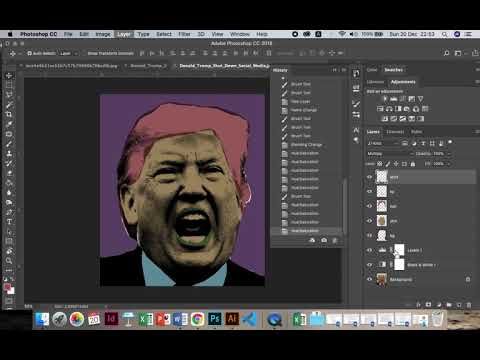Screen dimensions: 480x360
Task: Open the Image menu
Action: click(x=103, y=34)
